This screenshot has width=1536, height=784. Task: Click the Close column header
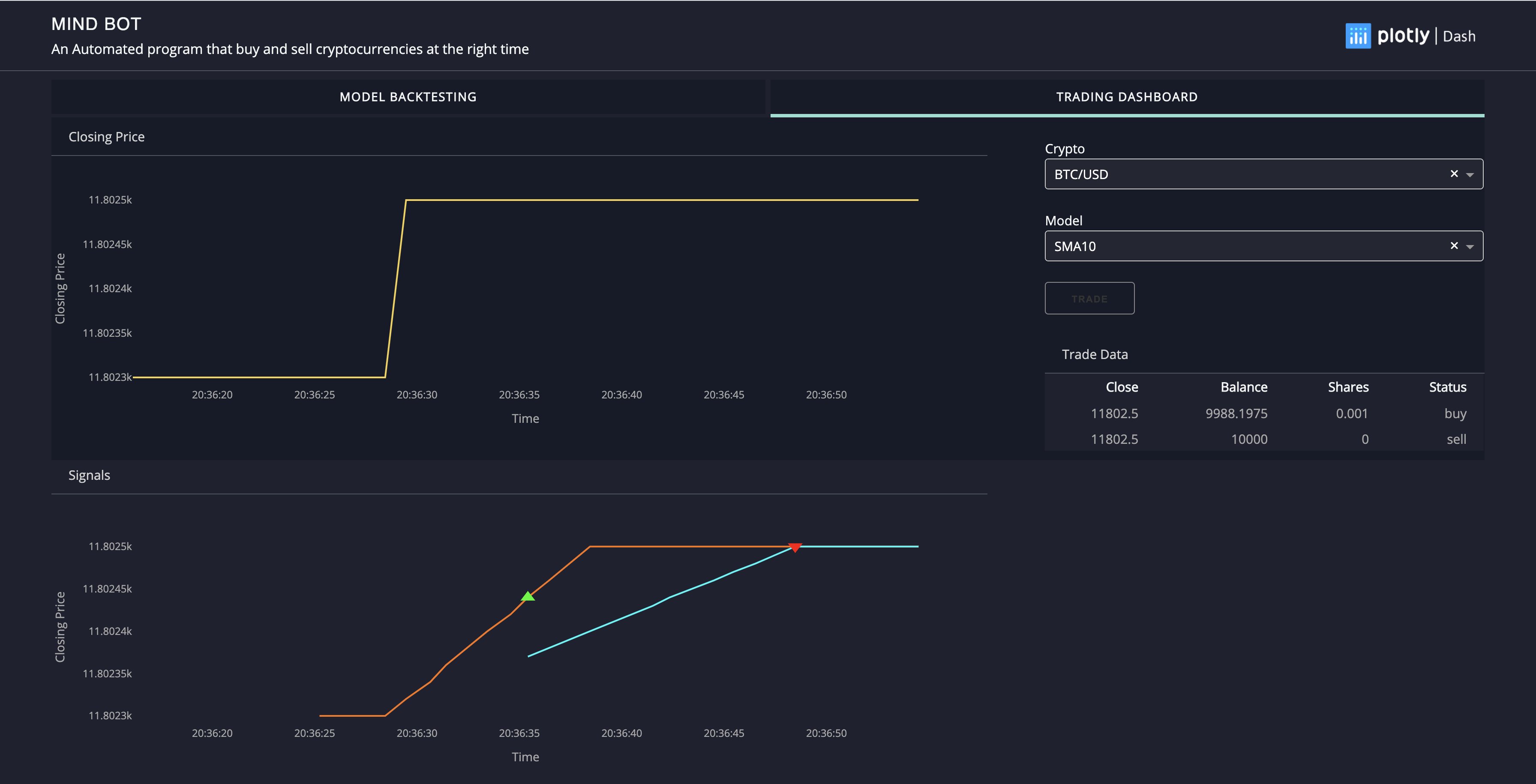coord(1122,387)
